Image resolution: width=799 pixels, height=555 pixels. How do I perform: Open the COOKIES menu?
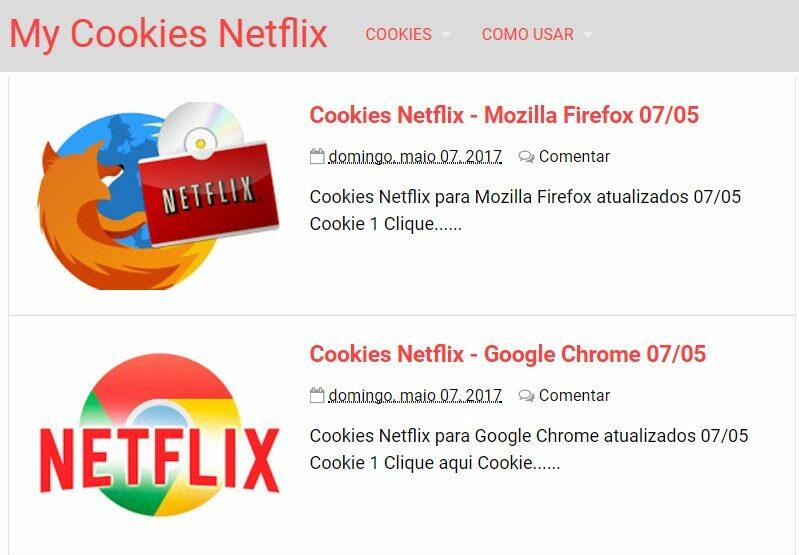[x=398, y=34]
